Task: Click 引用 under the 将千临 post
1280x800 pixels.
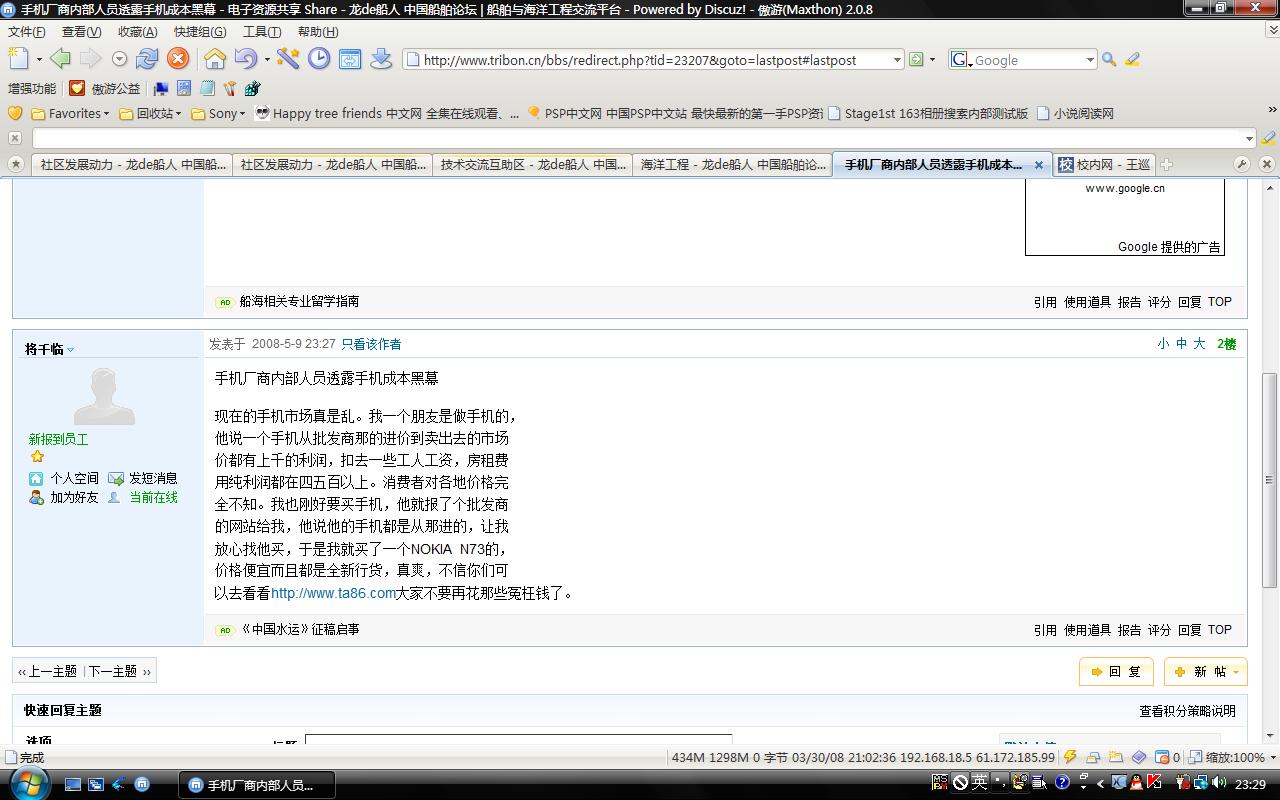Action: coord(1045,630)
